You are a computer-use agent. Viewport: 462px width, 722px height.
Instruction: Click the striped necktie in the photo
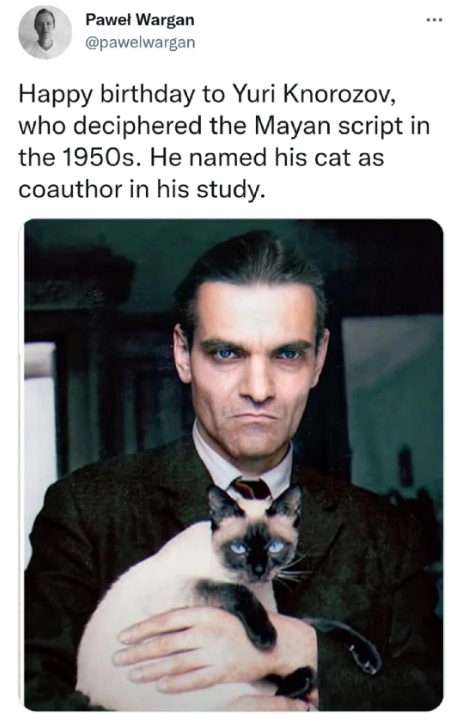251,488
